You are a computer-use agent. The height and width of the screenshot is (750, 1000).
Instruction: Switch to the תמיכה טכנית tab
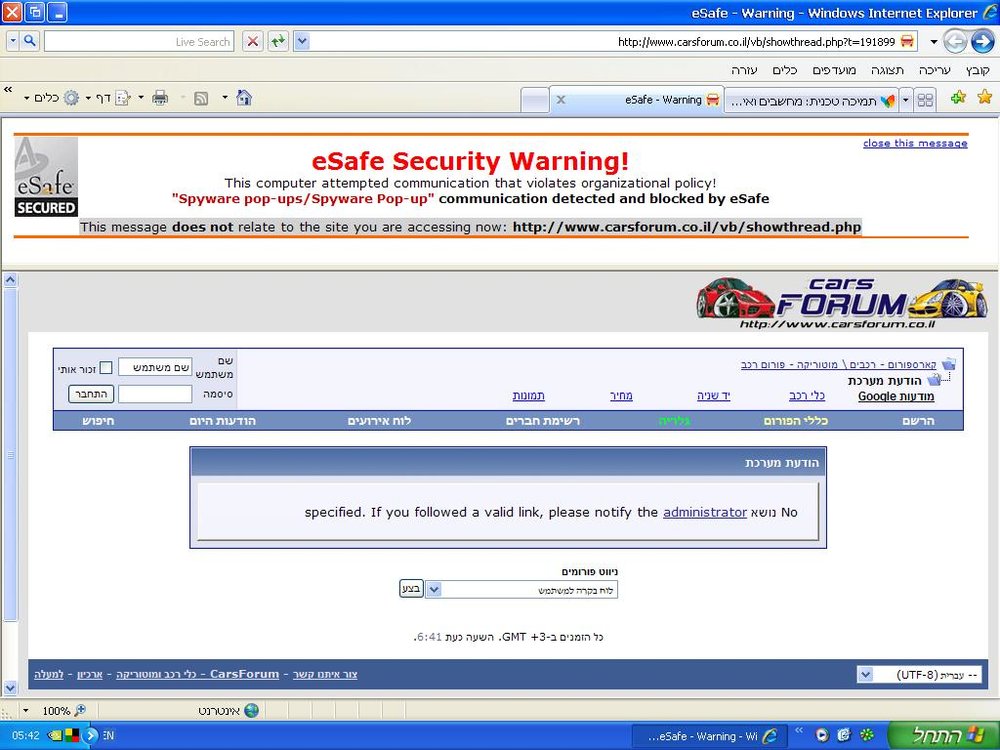pos(811,101)
